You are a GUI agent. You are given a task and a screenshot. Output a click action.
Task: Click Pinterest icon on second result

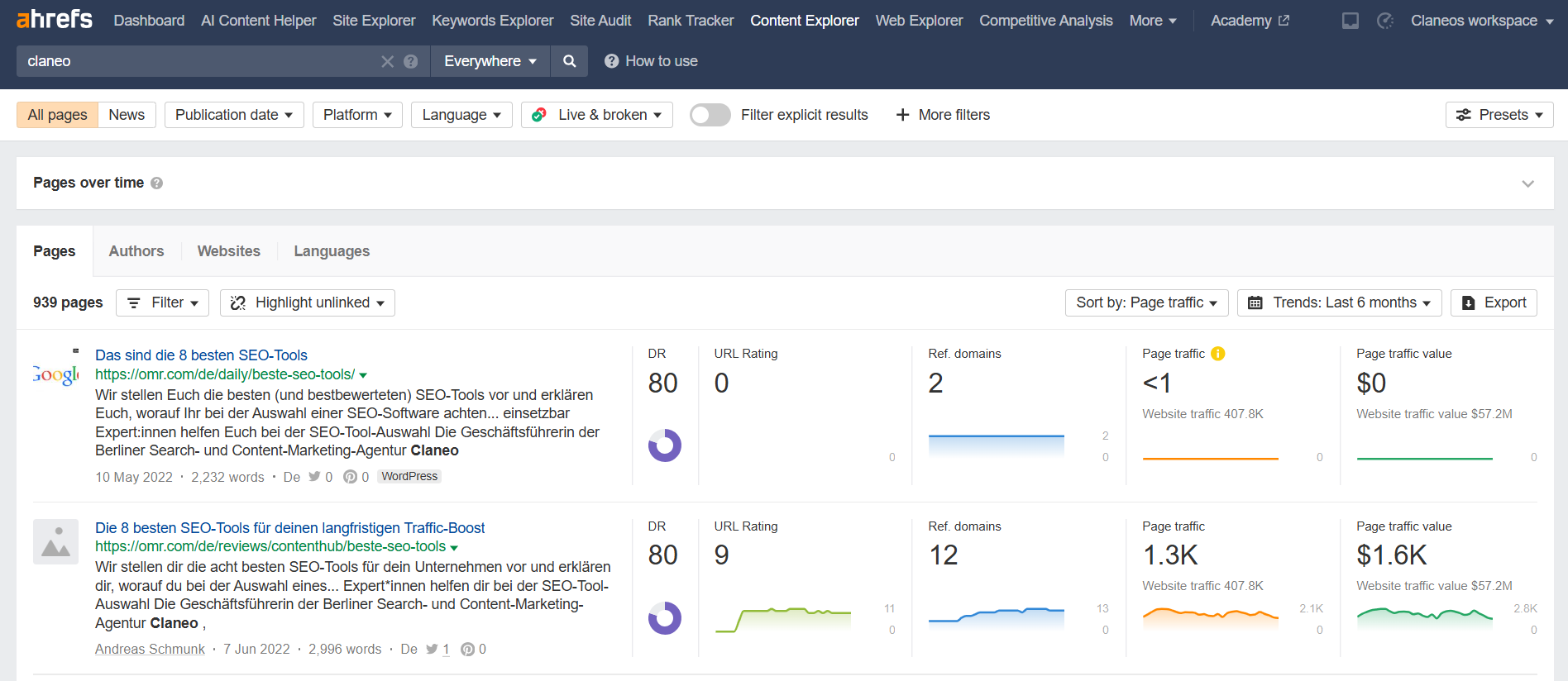pos(467,650)
